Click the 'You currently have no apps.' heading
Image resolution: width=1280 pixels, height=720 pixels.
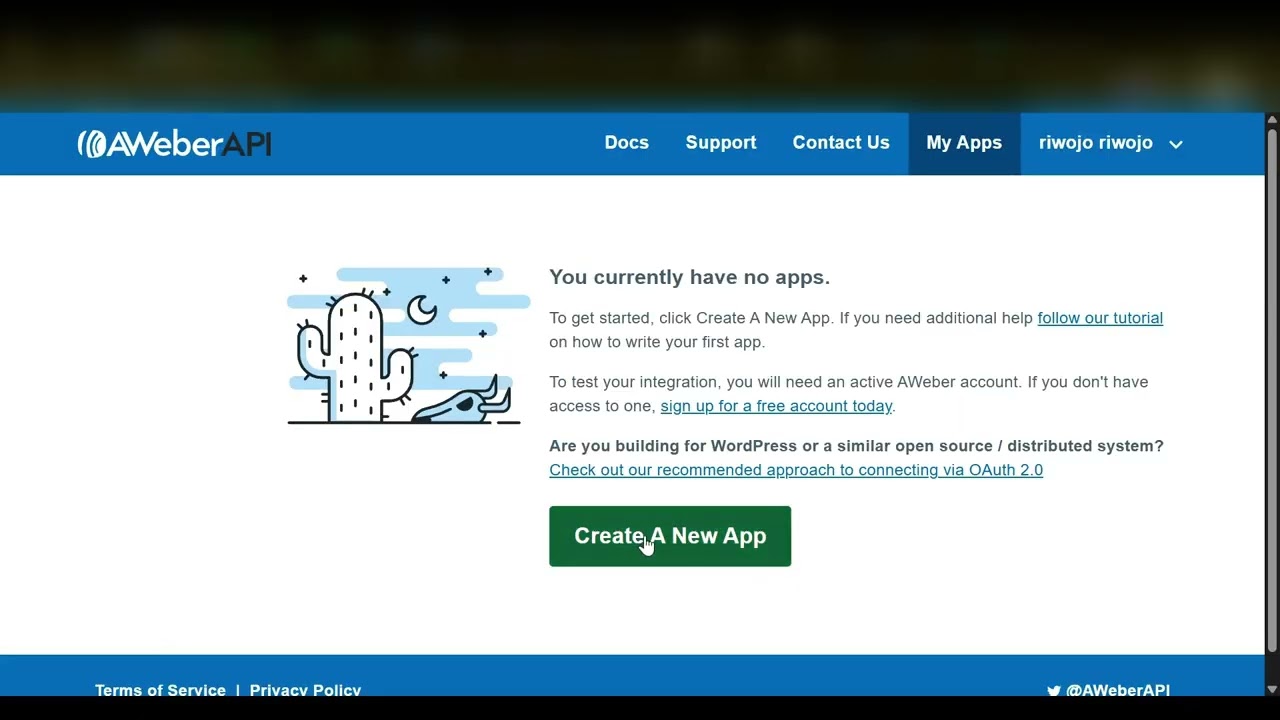click(x=689, y=277)
